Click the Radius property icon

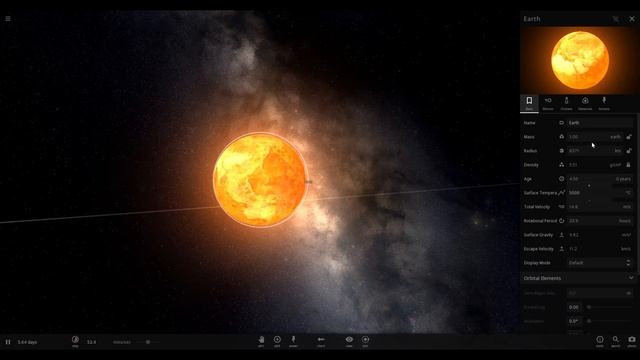pyautogui.click(x=562, y=151)
